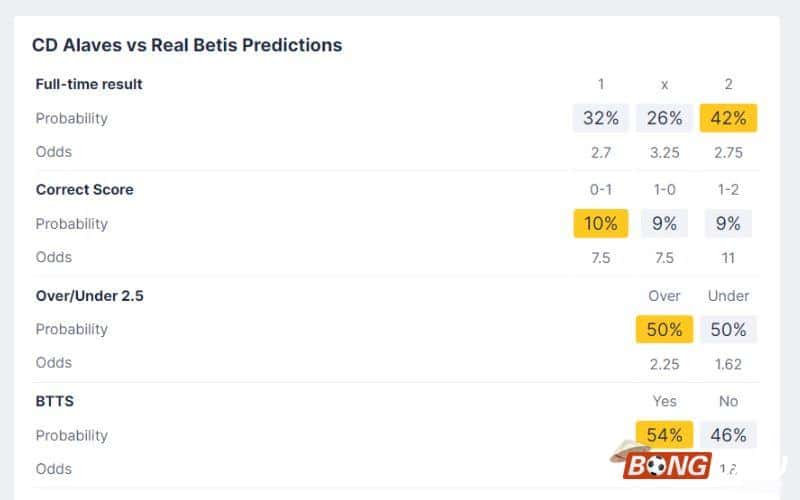
Task: Select the highlighted 50% Over probability
Action: [664, 329]
